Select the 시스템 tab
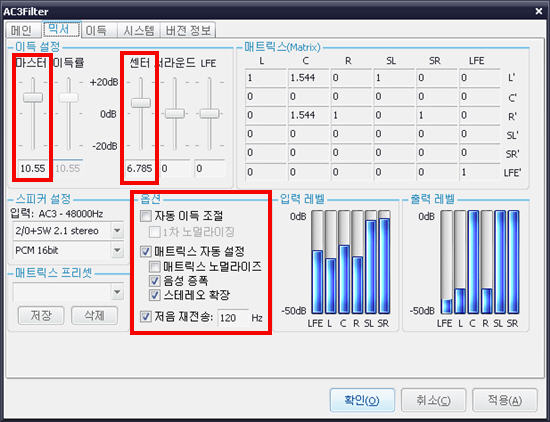The height and width of the screenshot is (422, 550). coord(139,31)
